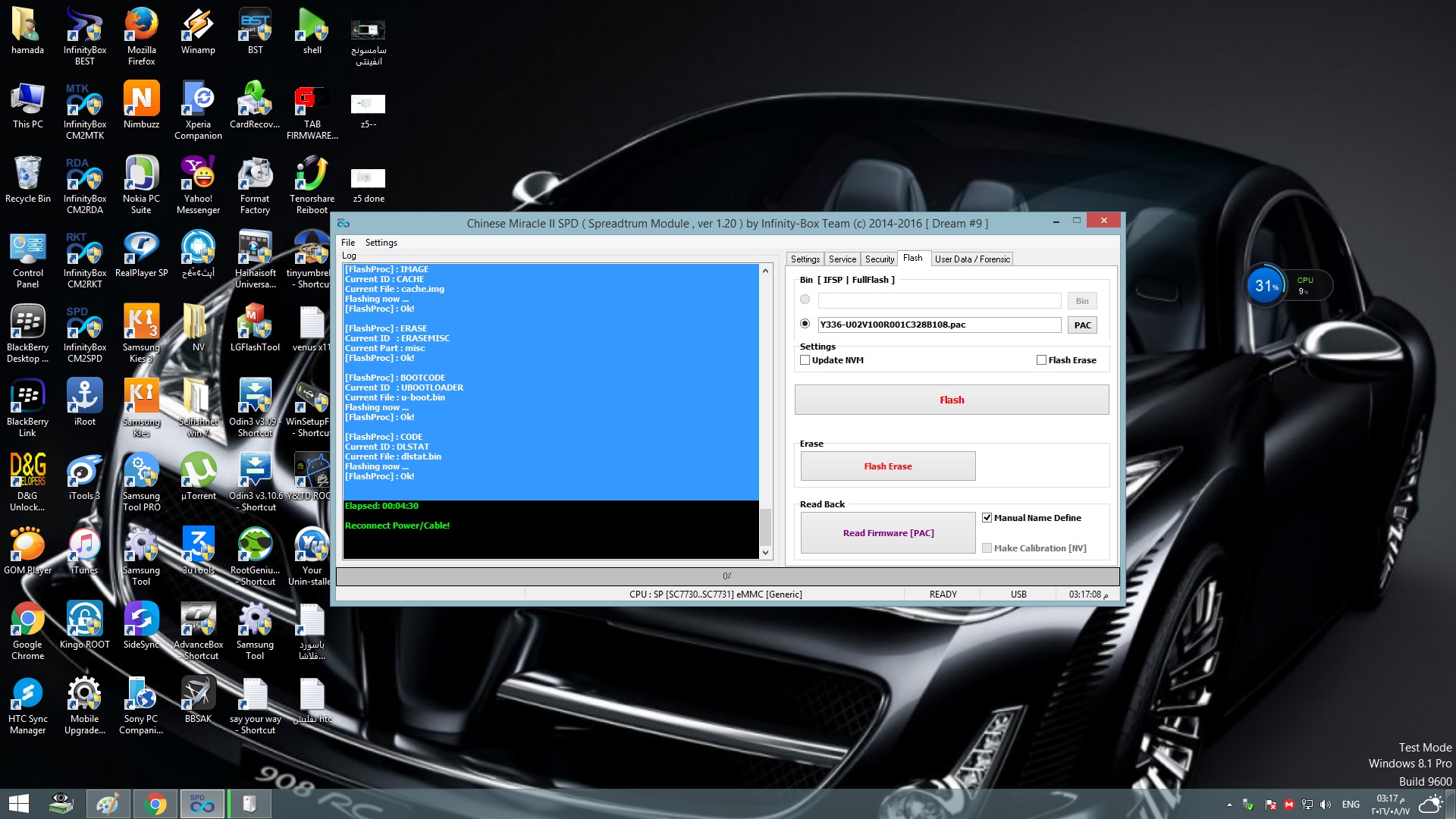Select InfinityBox CM2SPD desktop icon
This screenshot has height=819, width=1456.
[x=85, y=333]
